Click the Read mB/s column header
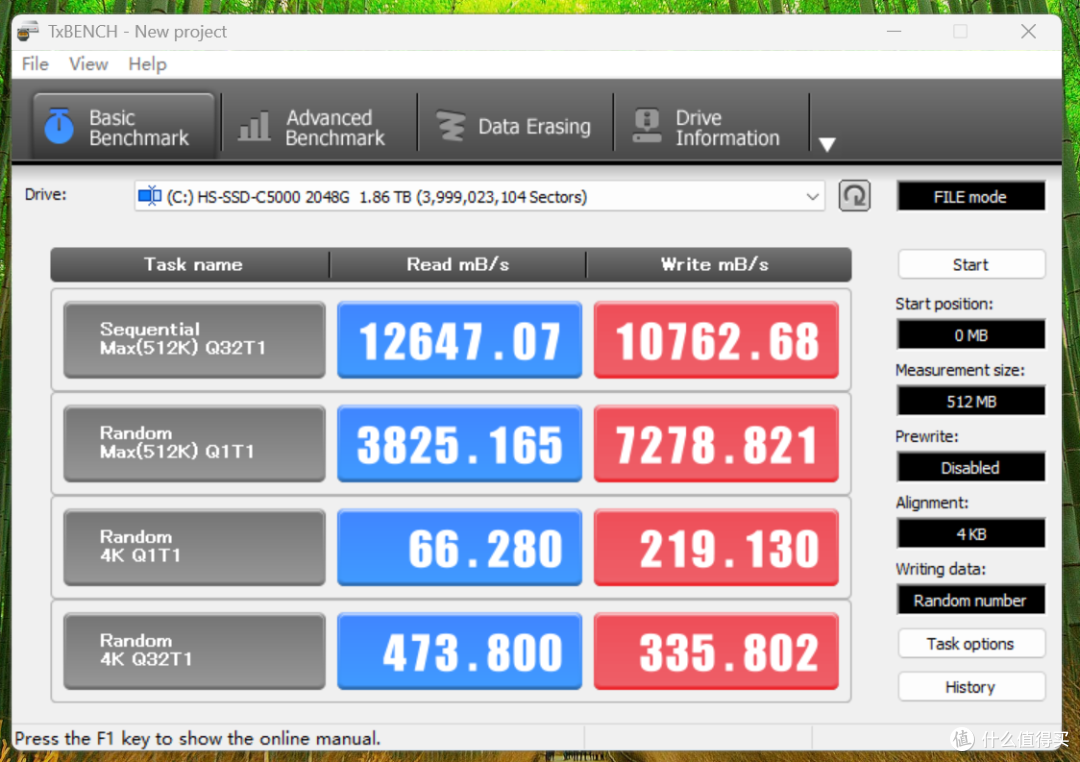 tap(458, 265)
